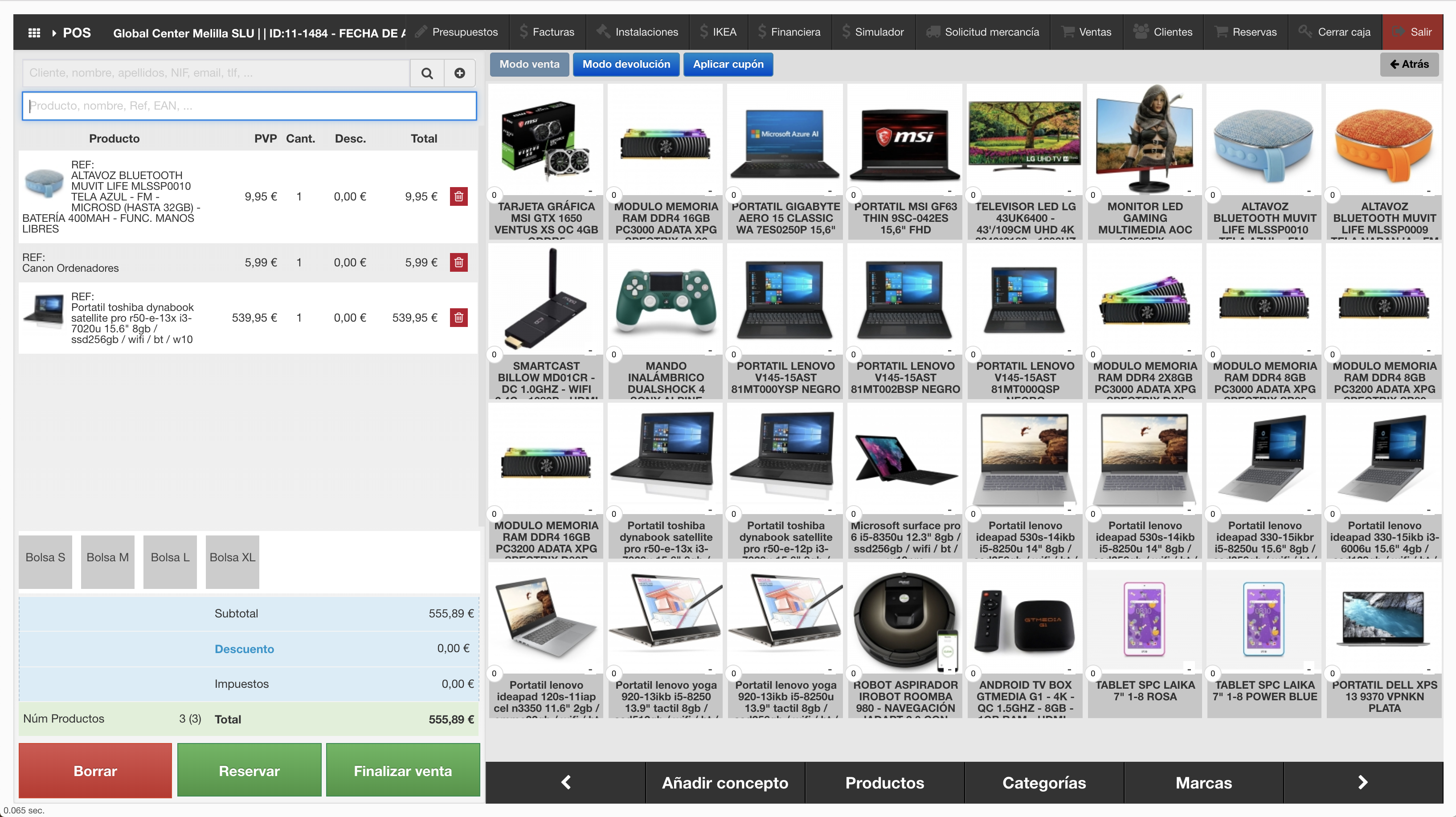The width and height of the screenshot is (1456, 817).
Task: Click the 539,95 € PVP of Portatil toshiba
Action: pyautogui.click(x=254, y=318)
